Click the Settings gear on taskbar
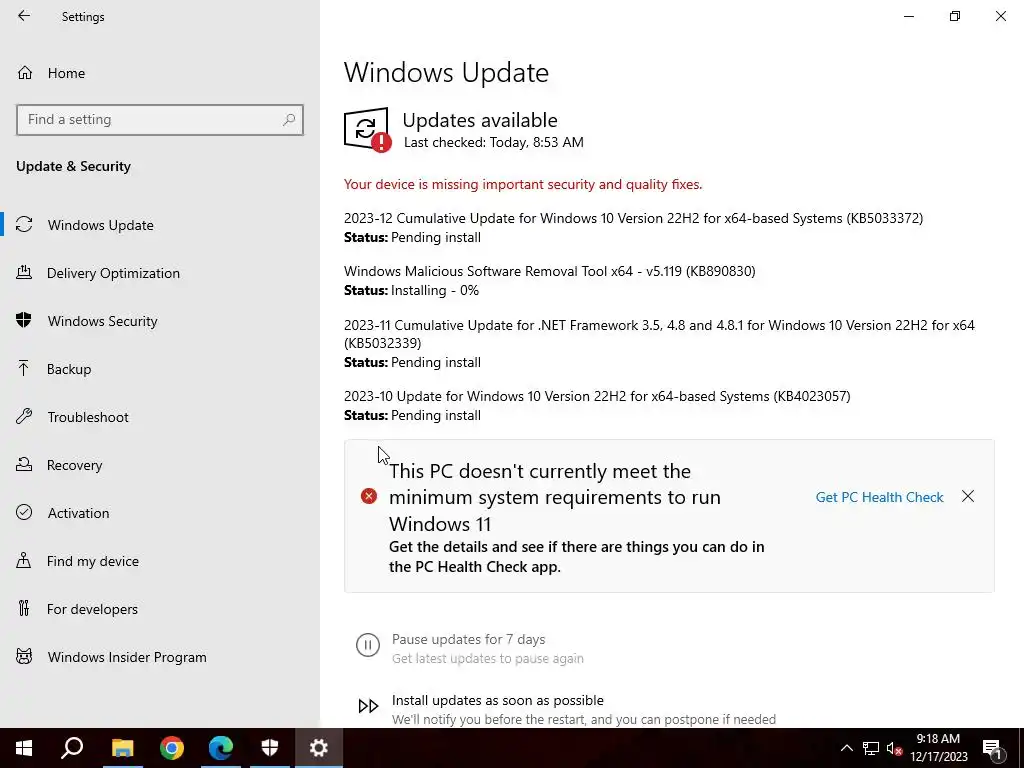The width and height of the screenshot is (1024, 768). 319,748
